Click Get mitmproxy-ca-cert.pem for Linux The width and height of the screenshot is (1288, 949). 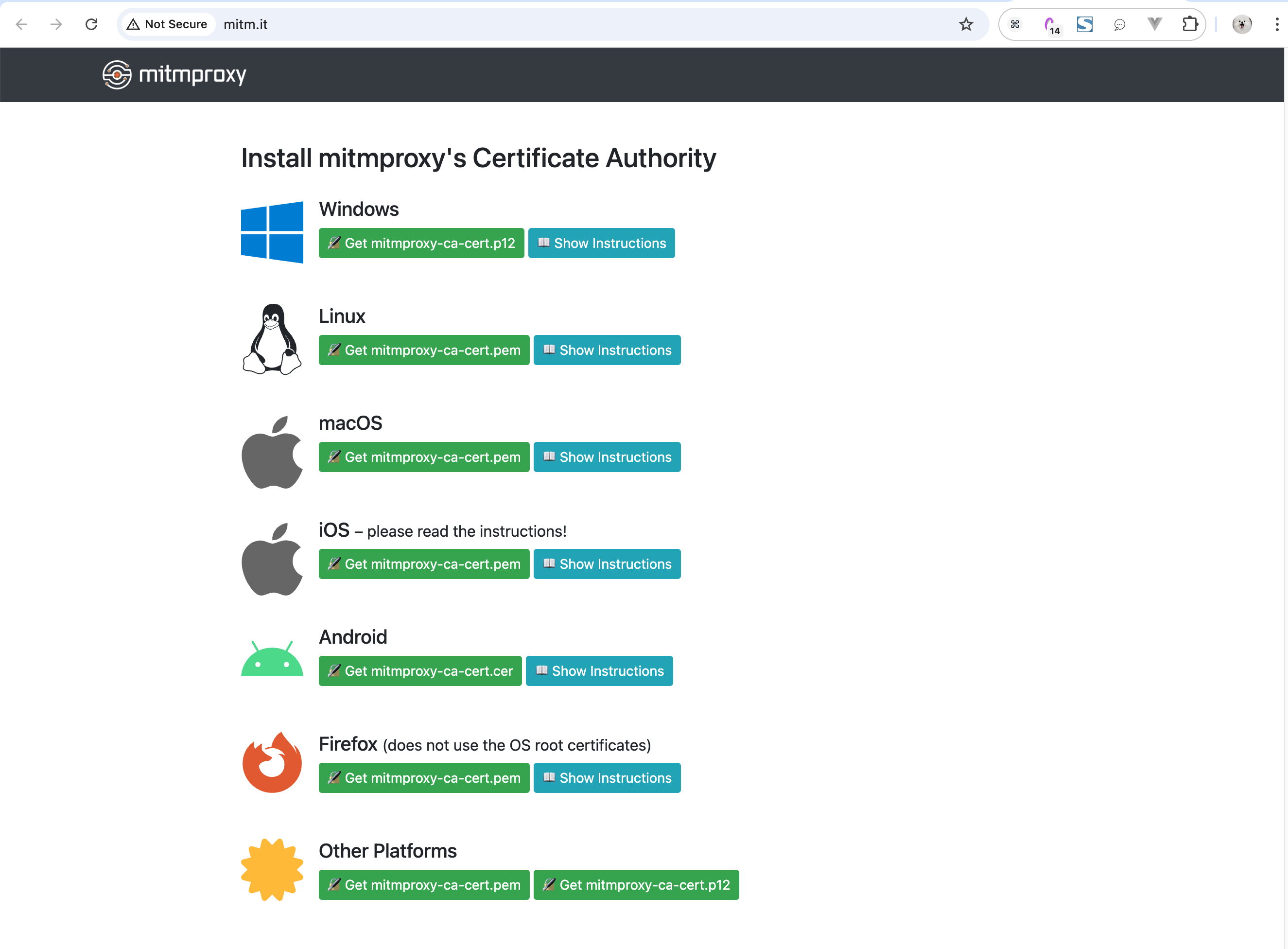(423, 350)
